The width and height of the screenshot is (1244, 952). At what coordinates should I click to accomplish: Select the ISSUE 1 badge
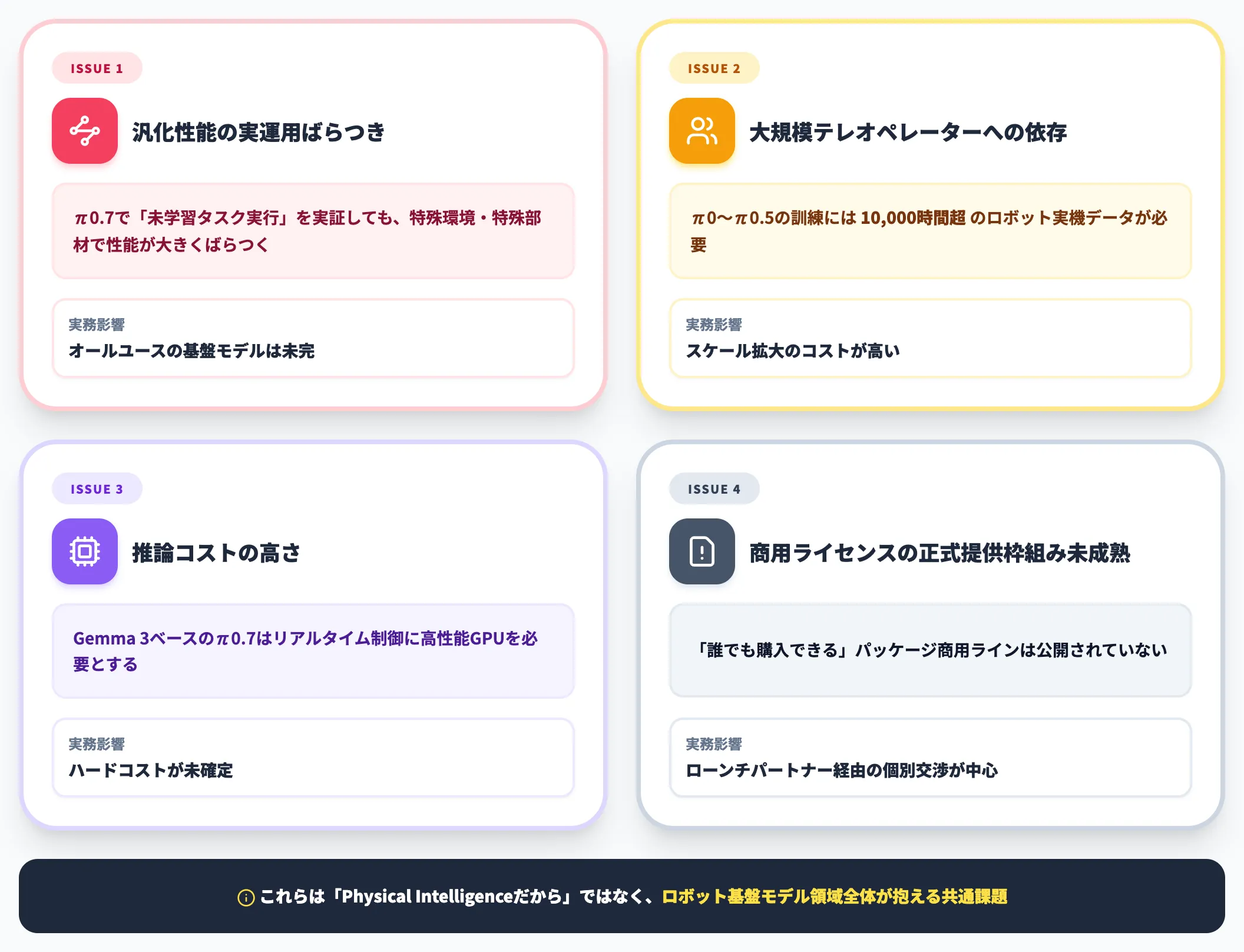pyautogui.click(x=97, y=68)
